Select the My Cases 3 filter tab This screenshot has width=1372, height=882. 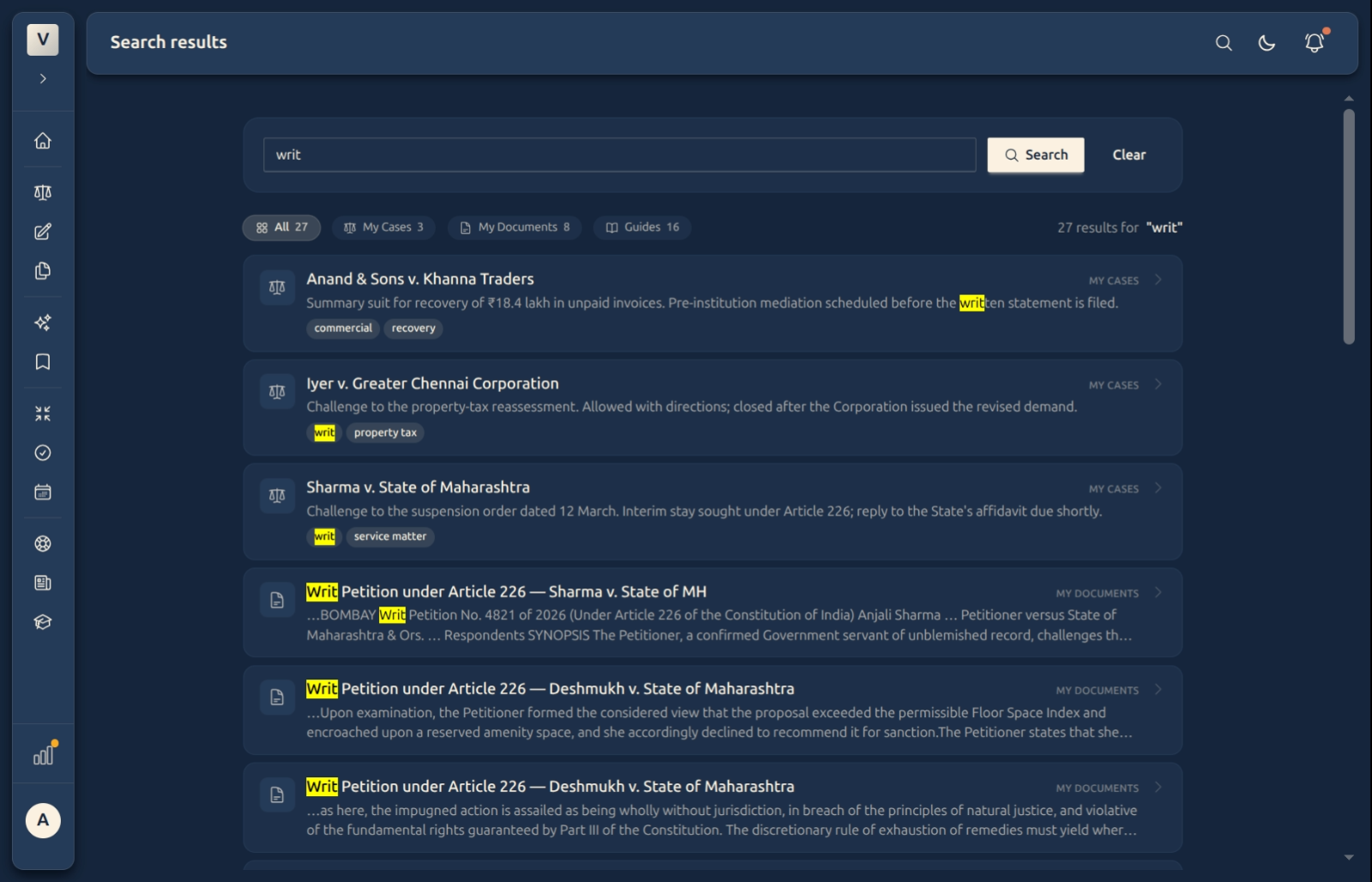coord(383,227)
